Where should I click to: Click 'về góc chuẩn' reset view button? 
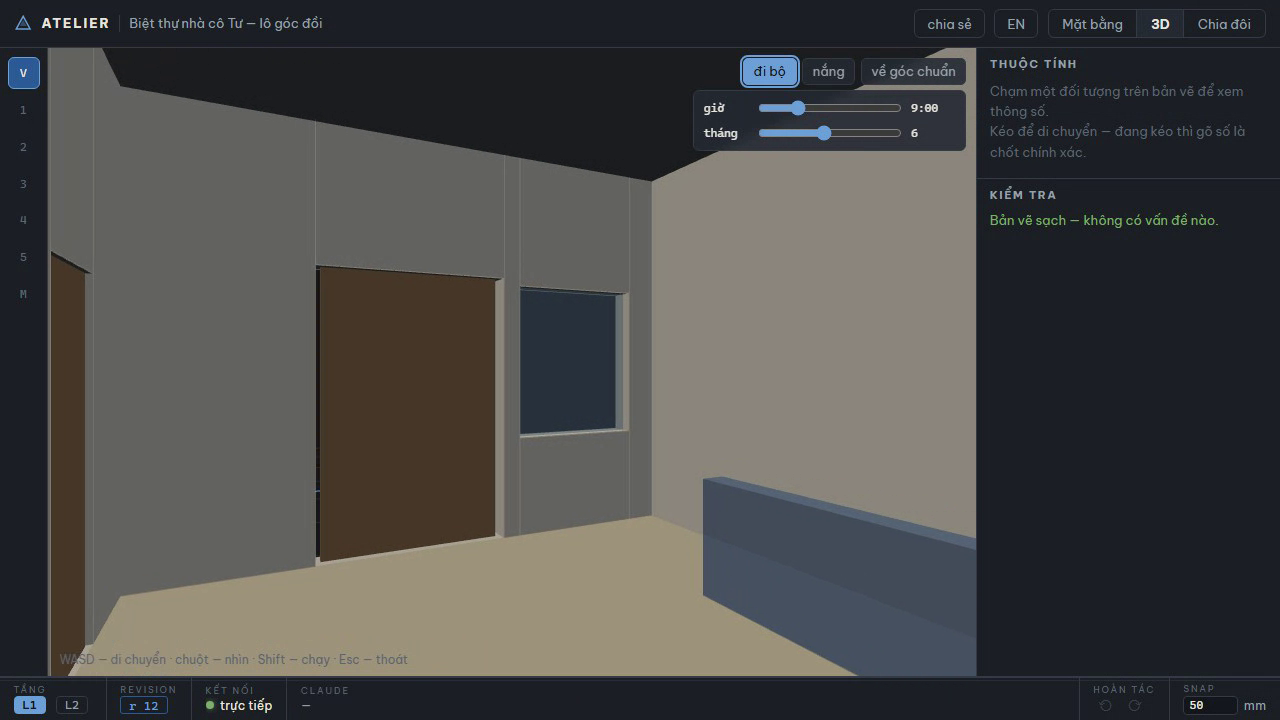pos(913,71)
